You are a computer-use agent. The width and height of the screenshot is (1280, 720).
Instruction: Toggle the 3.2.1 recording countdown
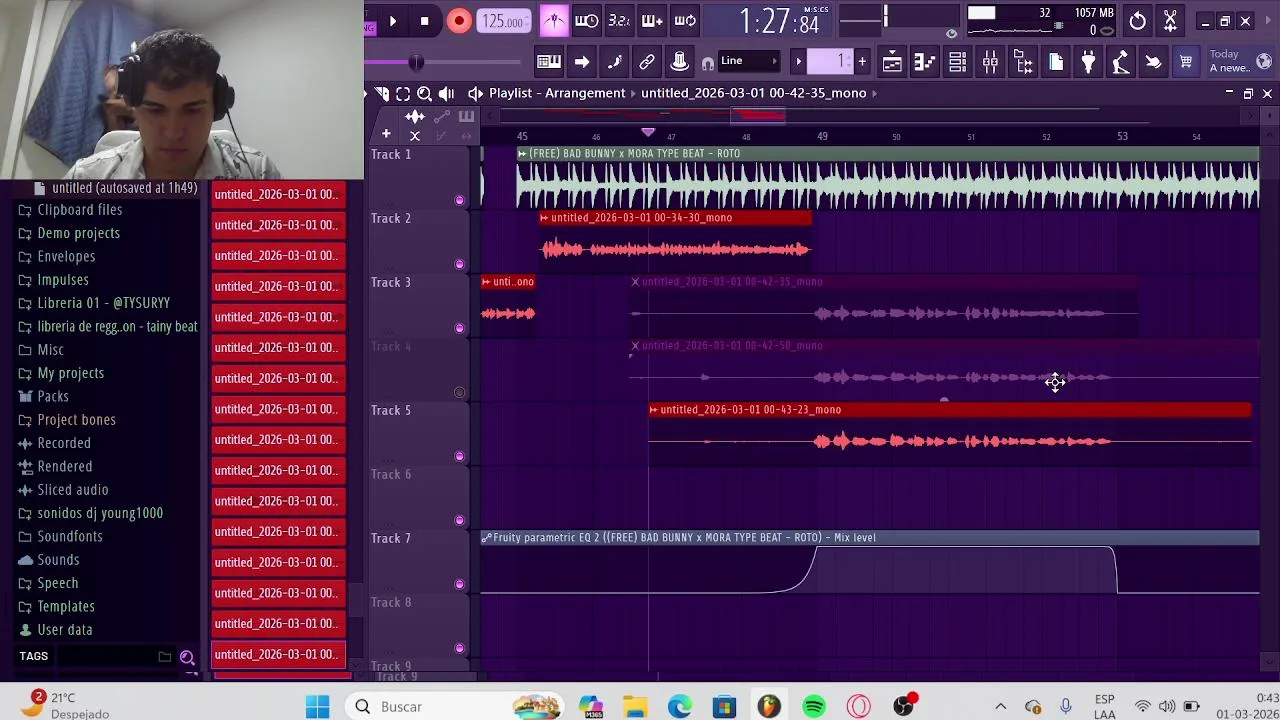(x=619, y=21)
